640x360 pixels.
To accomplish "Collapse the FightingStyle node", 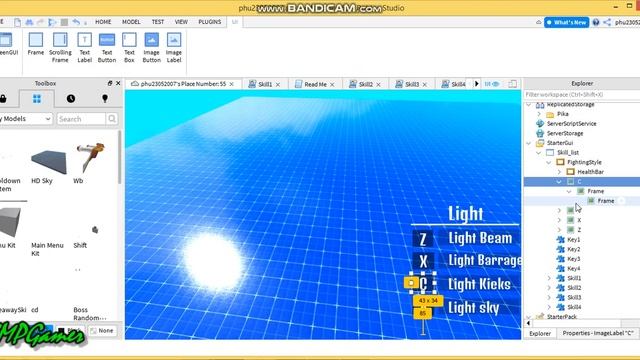I will pos(549,162).
